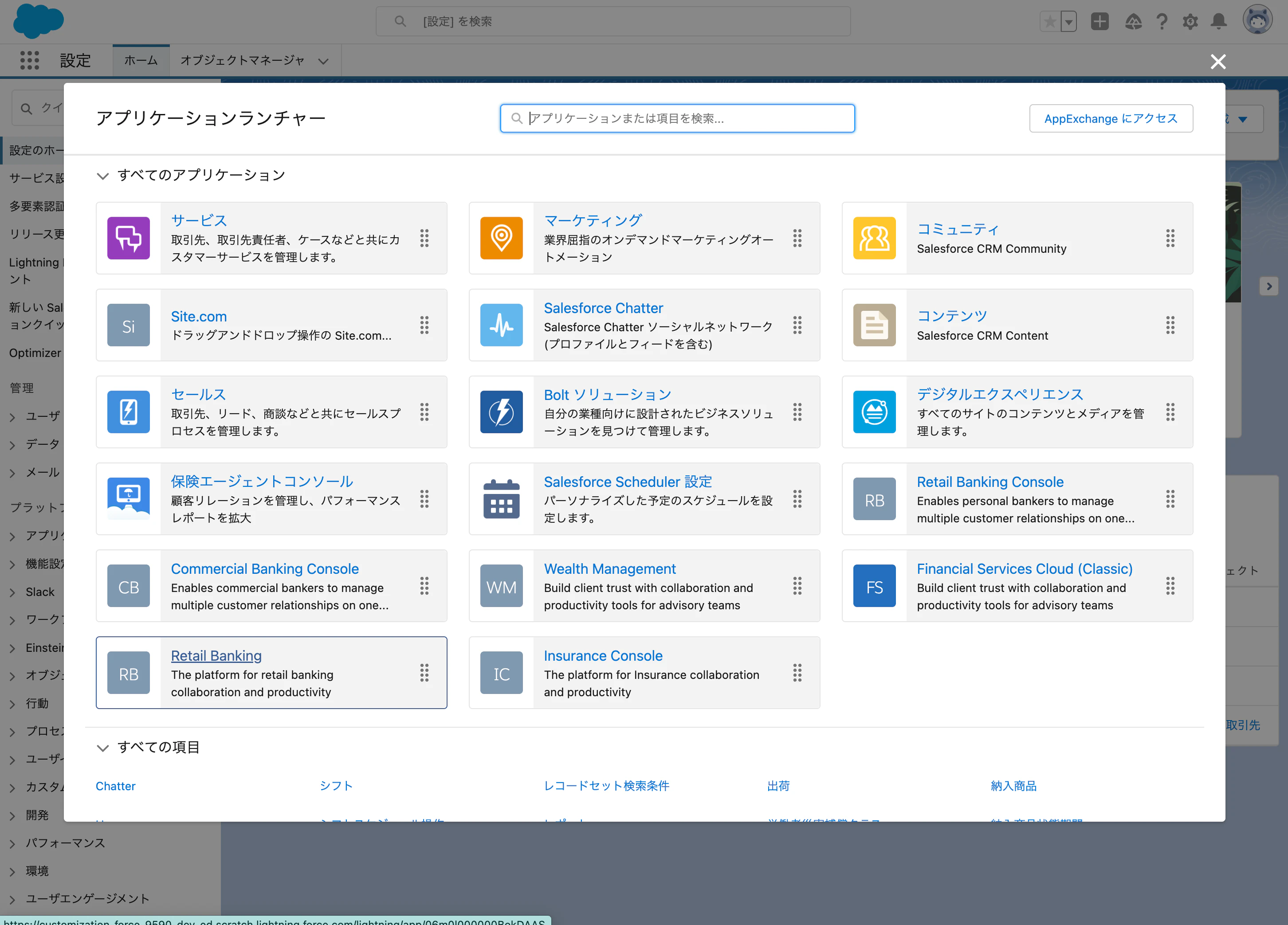Image resolution: width=1288 pixels, height=925 pixels.
Task: Open the サービス app icon
Action: click(x=128, y=238)
